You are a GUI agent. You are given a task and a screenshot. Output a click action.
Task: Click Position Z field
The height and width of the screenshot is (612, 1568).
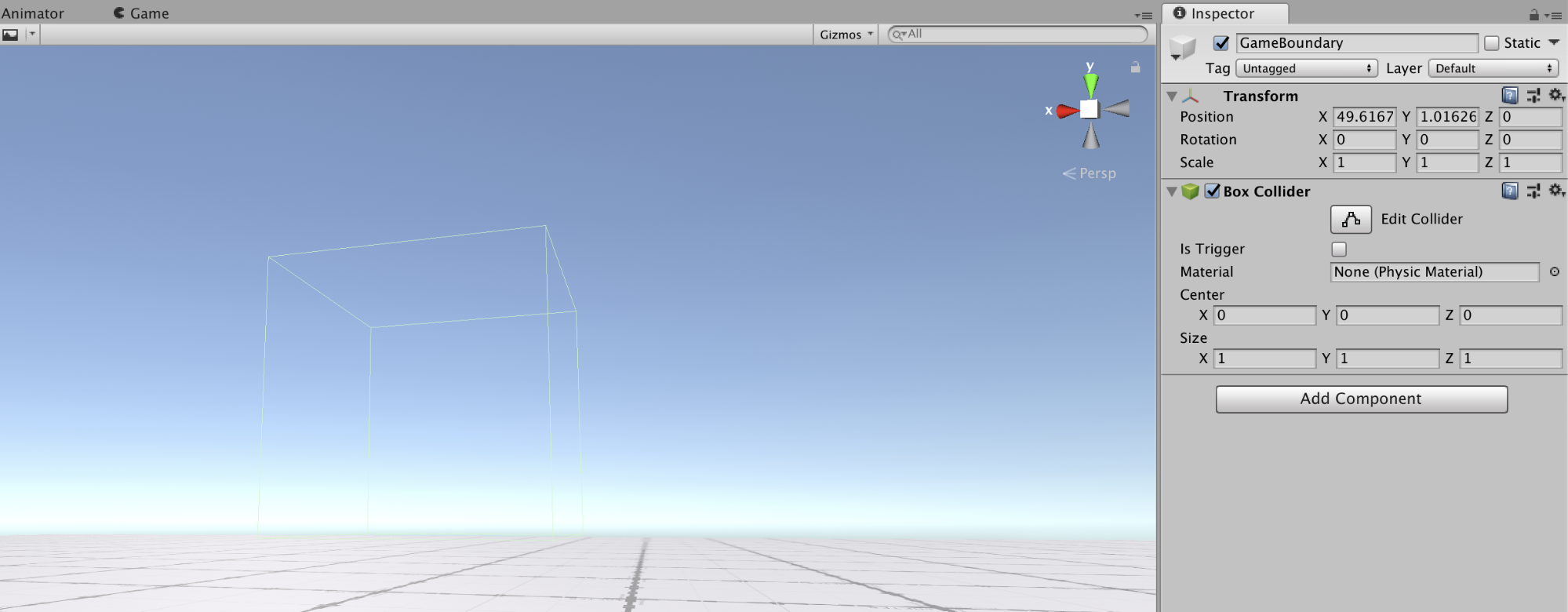pos(1530,117)
